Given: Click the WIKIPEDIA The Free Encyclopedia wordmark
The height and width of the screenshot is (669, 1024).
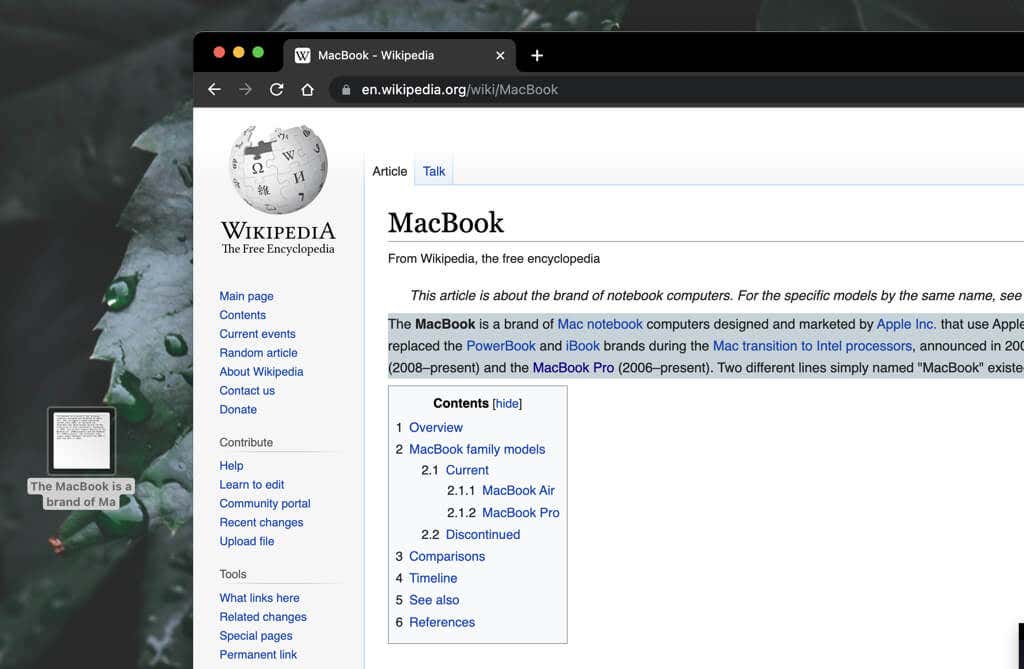Looking at the screenshot, I should click(278, 238).
